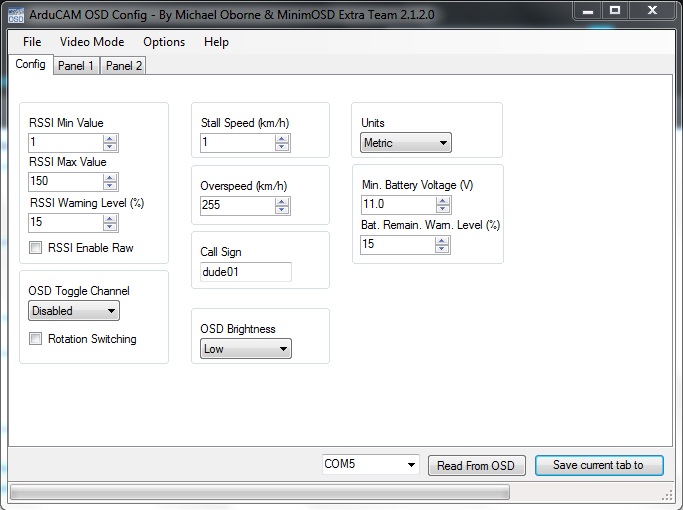The width and height of the screenshot is (683, 510).
Task: Maximize the ArduCAM OSD Config window
Action: click(x=615, y=10)
